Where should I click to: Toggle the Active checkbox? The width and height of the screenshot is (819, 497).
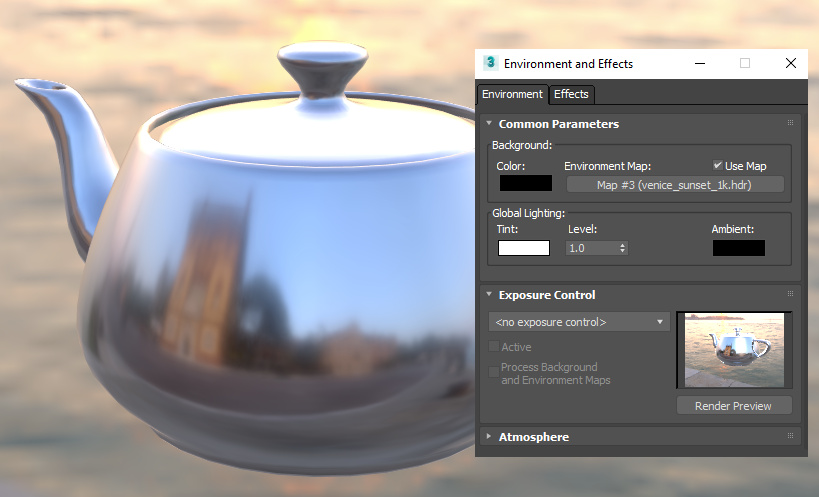point(494,346)
